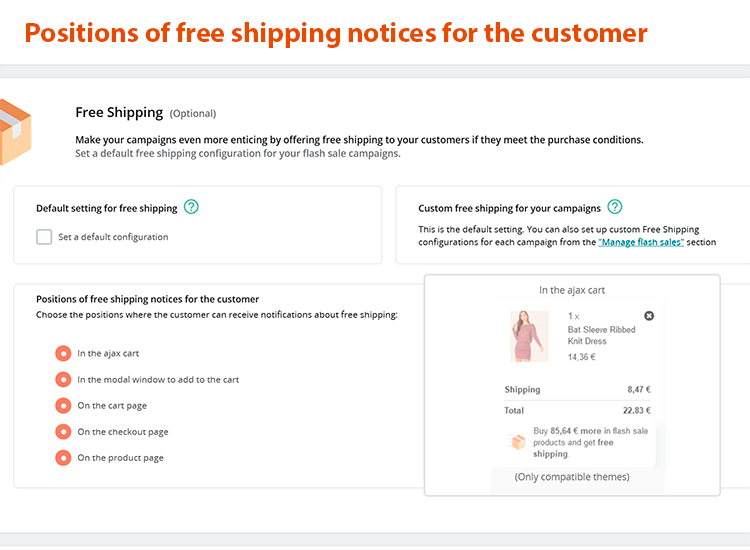The width and height of the screenshot is (750, 550).
Task: Click the Bat Sleeve Ribbed Knit Dress name
Action: tap(601, 335)
